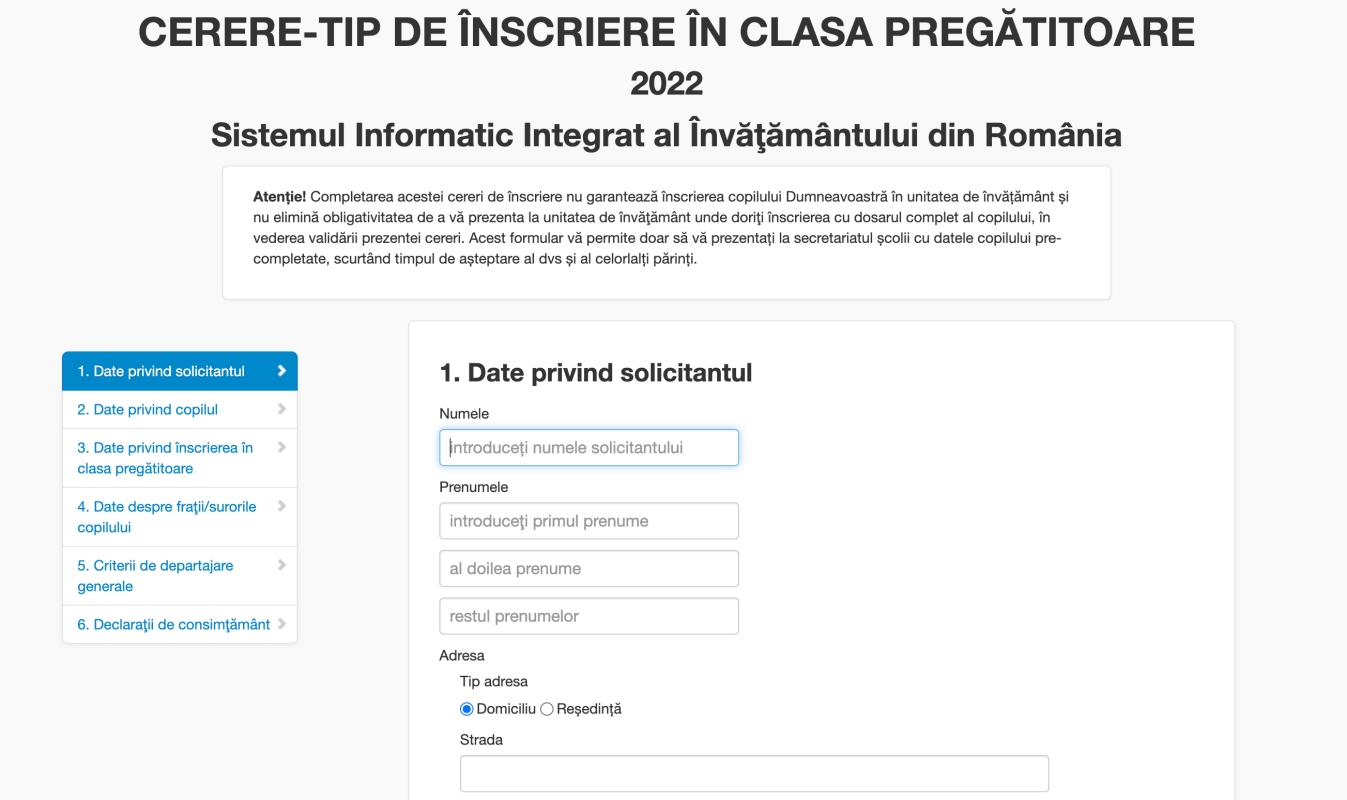Click the Strada address input field
1347x800 pixels.
click(x=754, y=774)
